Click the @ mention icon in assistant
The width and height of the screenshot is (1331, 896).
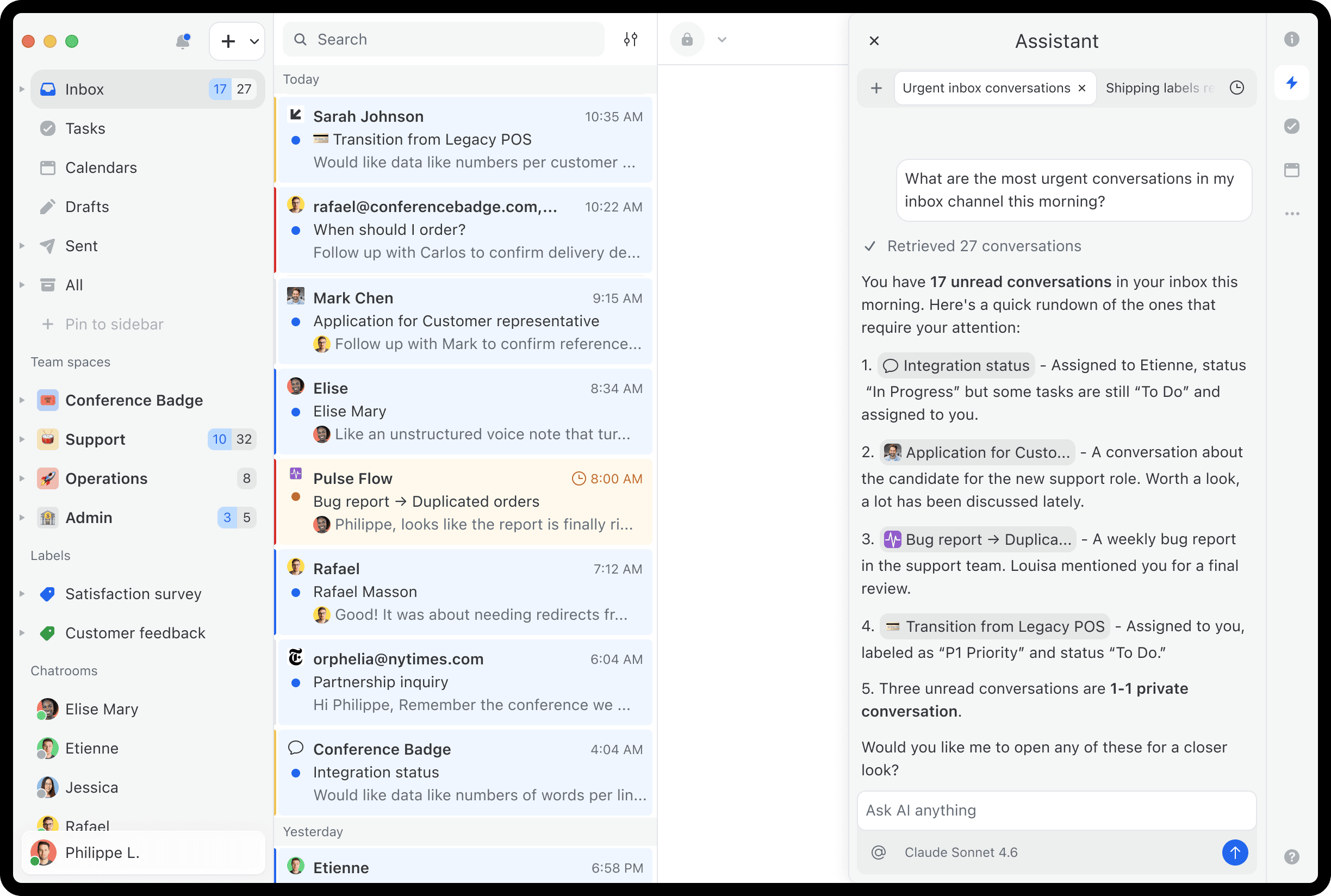pos(879,852)
